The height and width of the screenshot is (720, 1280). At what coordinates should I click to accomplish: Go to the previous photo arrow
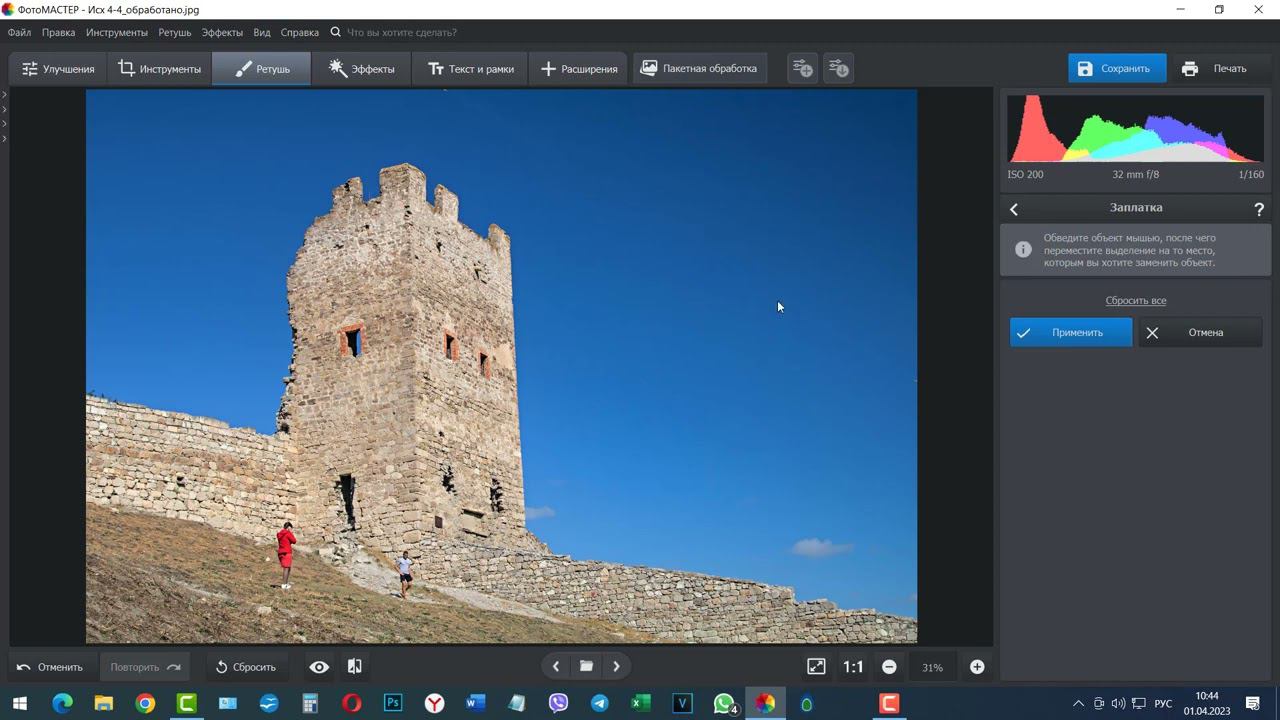556,667
